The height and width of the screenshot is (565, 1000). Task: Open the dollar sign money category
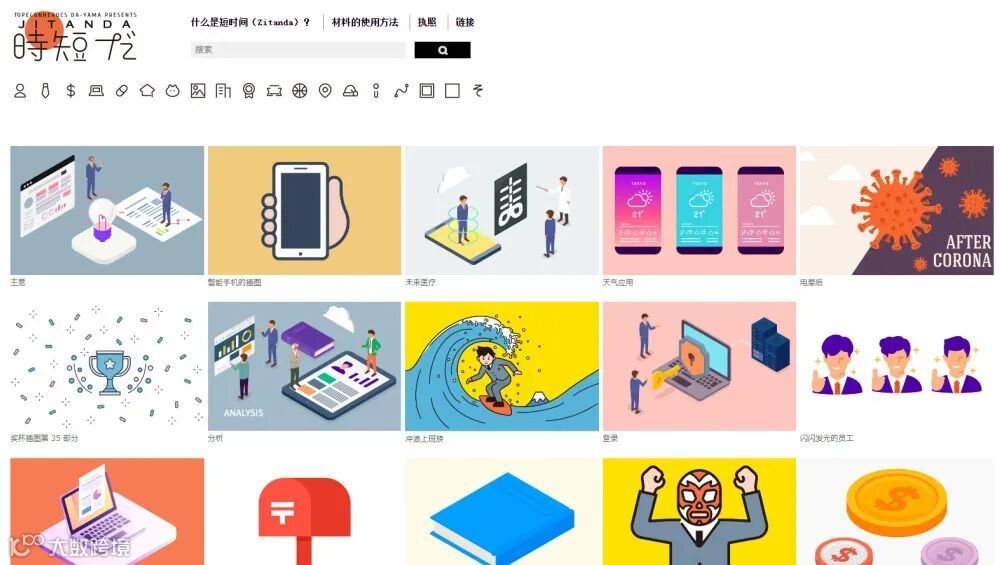click(x=71, y=91)
